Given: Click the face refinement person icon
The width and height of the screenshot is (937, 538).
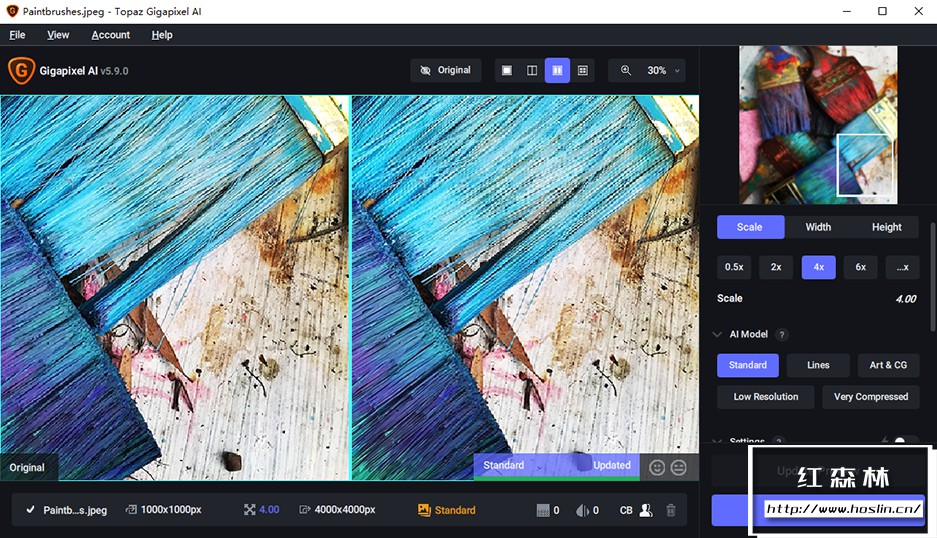Looking at the screenshot, I should click(646, 510).
